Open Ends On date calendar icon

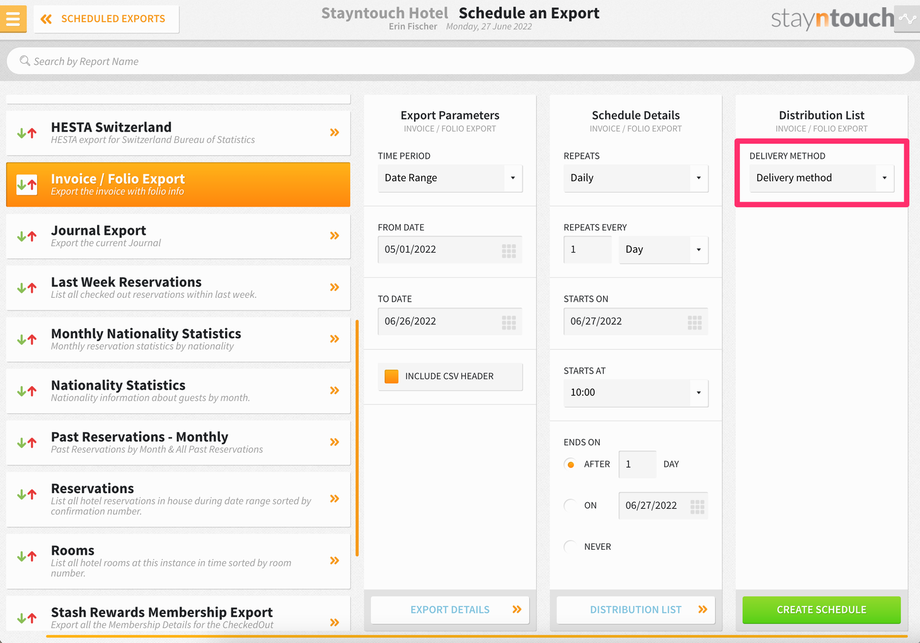click(x=697, y=506)
